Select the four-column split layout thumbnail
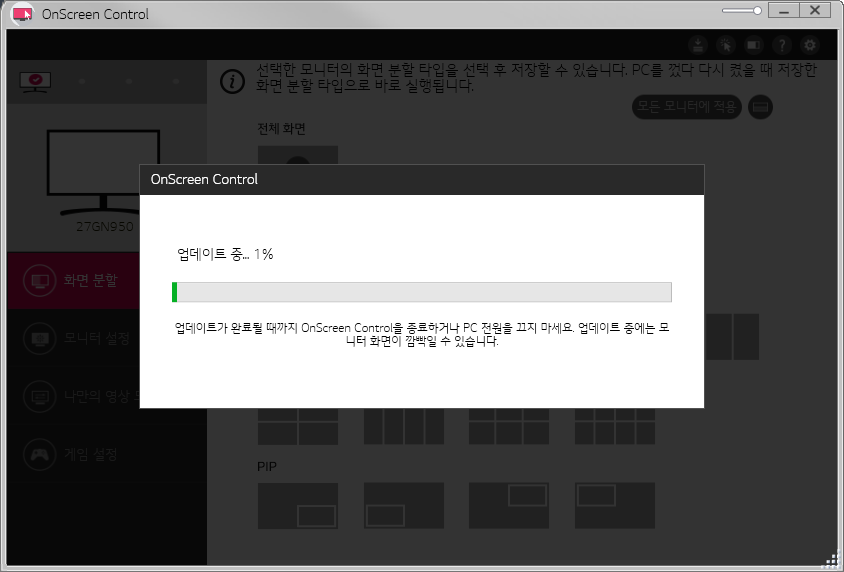Viewport: 844px width, 572px height. [x=404, y=426]
